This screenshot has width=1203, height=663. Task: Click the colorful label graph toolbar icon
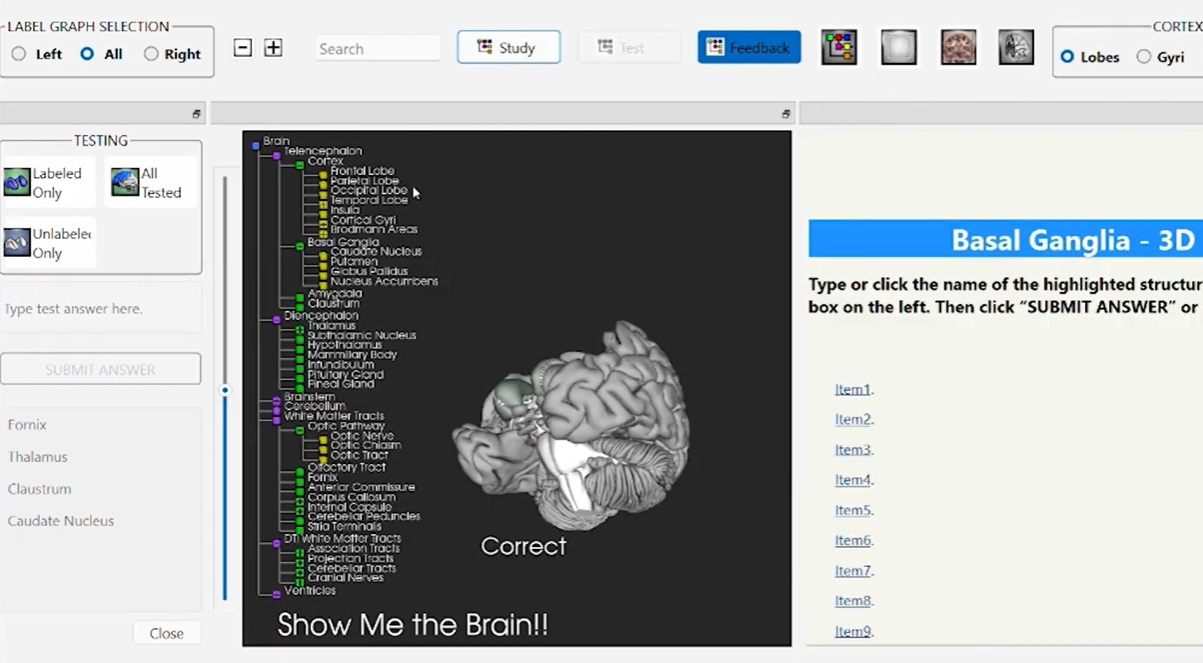(x=839, y=47)
